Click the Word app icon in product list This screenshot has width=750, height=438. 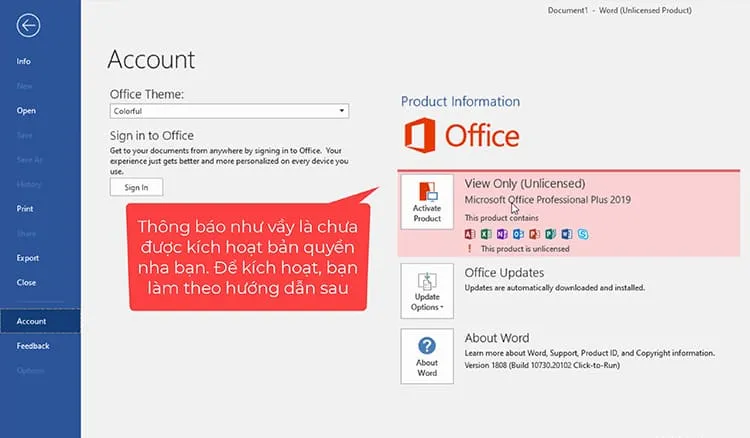point(567,234)
